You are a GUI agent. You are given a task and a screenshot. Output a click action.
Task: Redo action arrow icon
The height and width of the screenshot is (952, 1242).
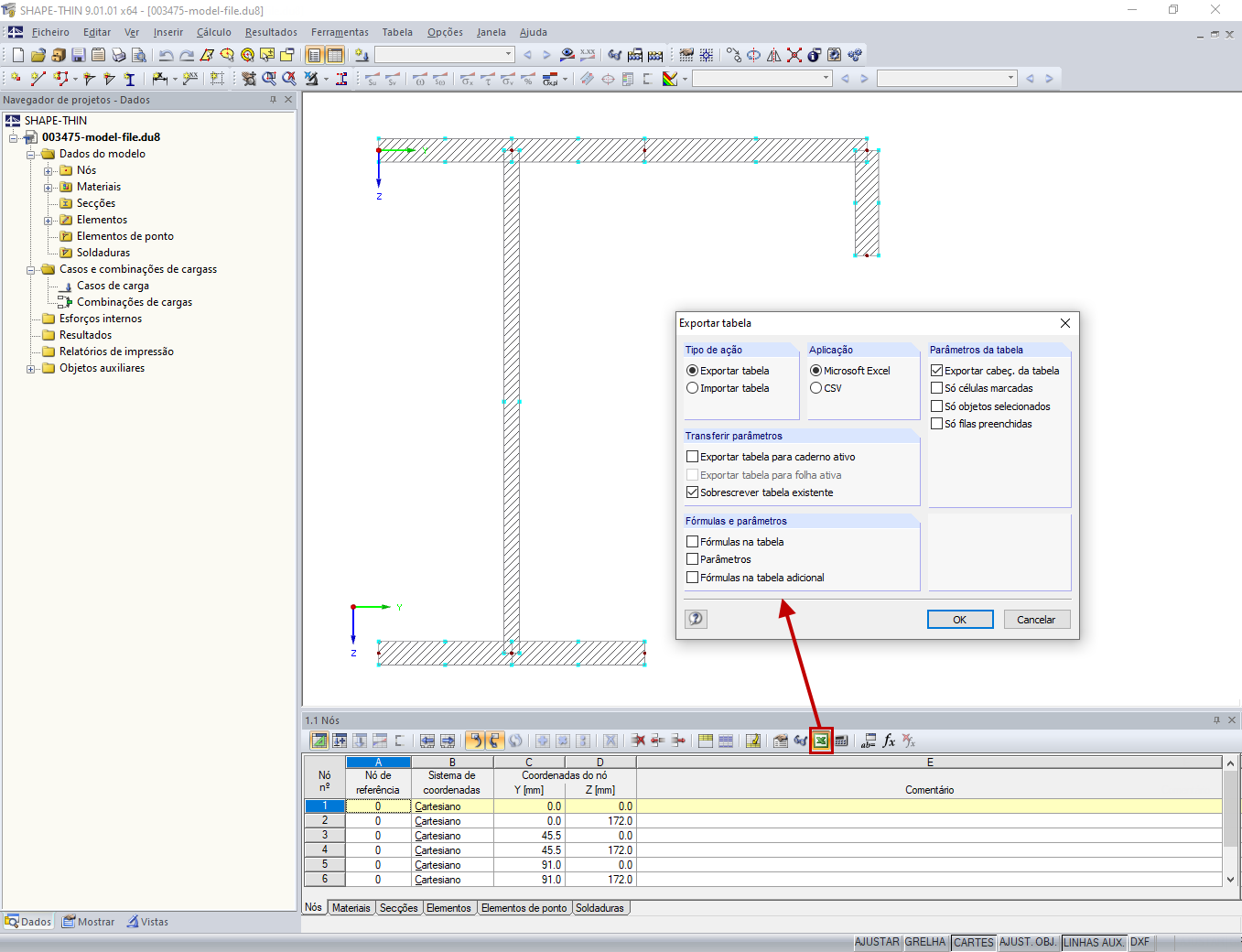pos(187,55)
